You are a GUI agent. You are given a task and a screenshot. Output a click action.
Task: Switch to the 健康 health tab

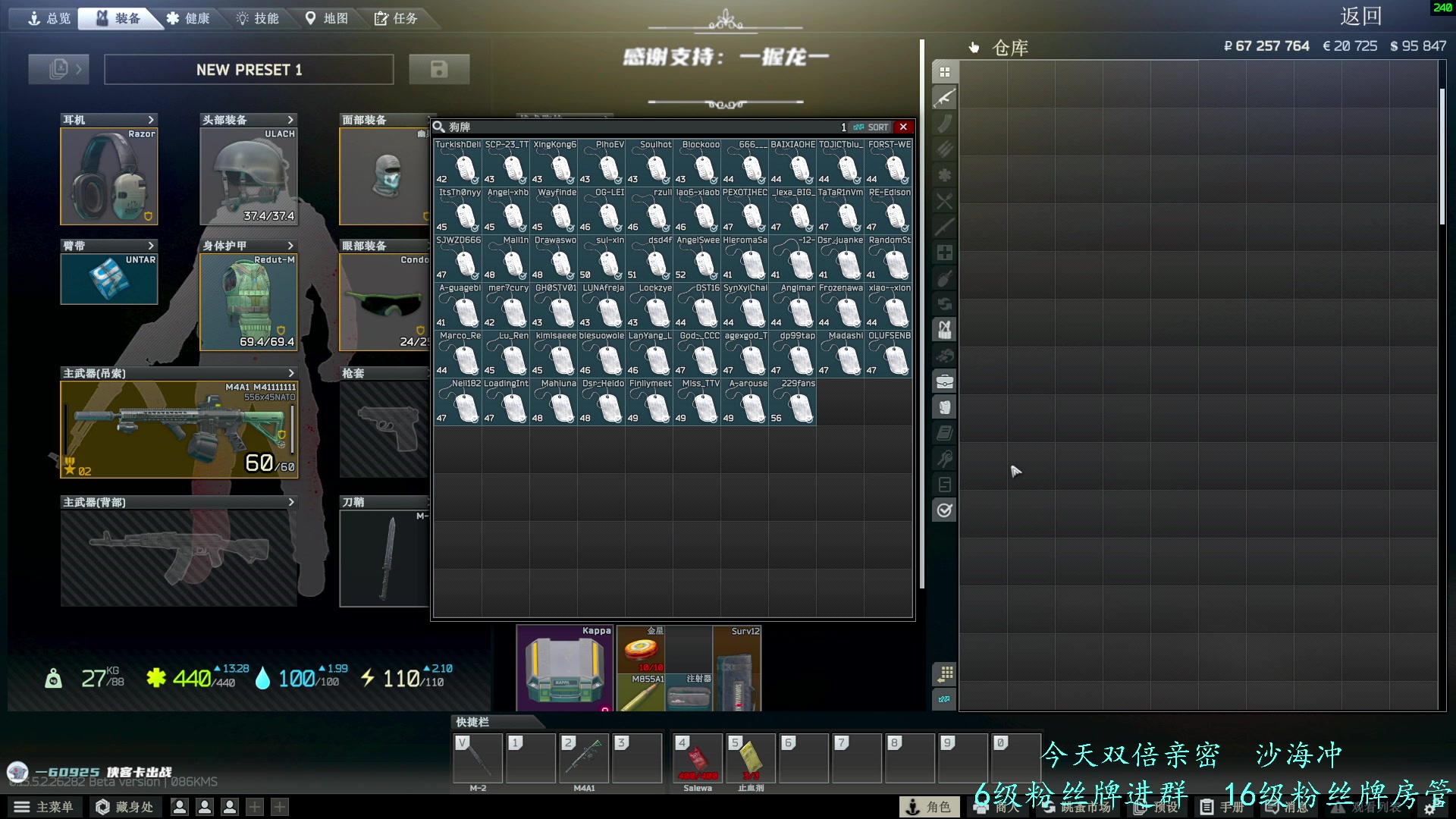[x=188, y=18]
